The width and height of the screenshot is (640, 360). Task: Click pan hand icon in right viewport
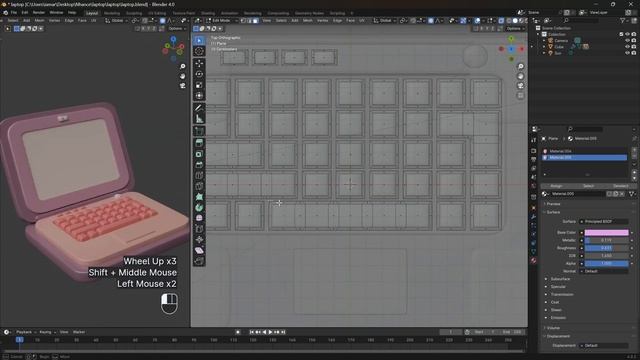click(x=520, y=76)
